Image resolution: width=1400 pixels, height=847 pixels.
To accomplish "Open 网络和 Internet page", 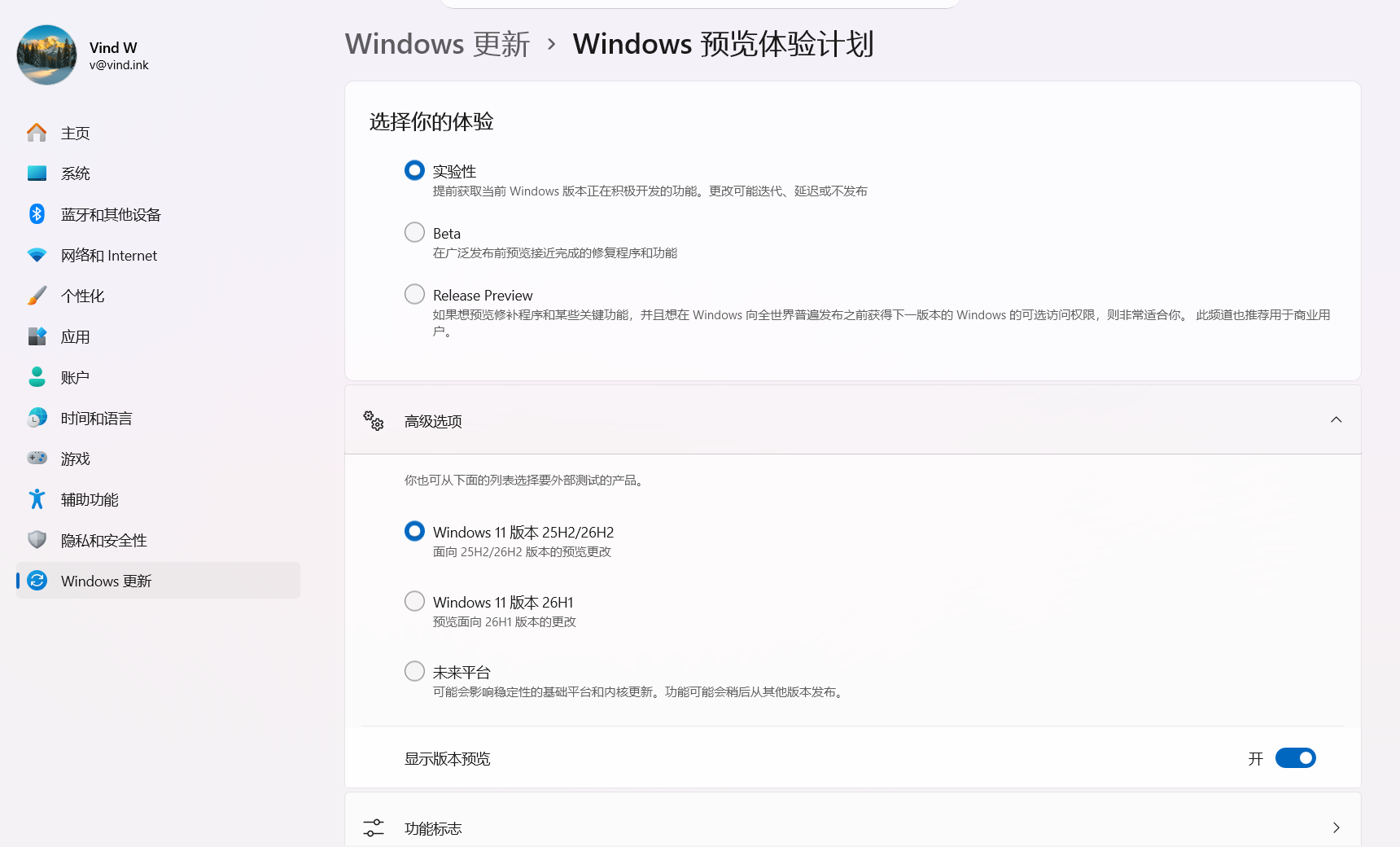I will [x=158, y=255].
